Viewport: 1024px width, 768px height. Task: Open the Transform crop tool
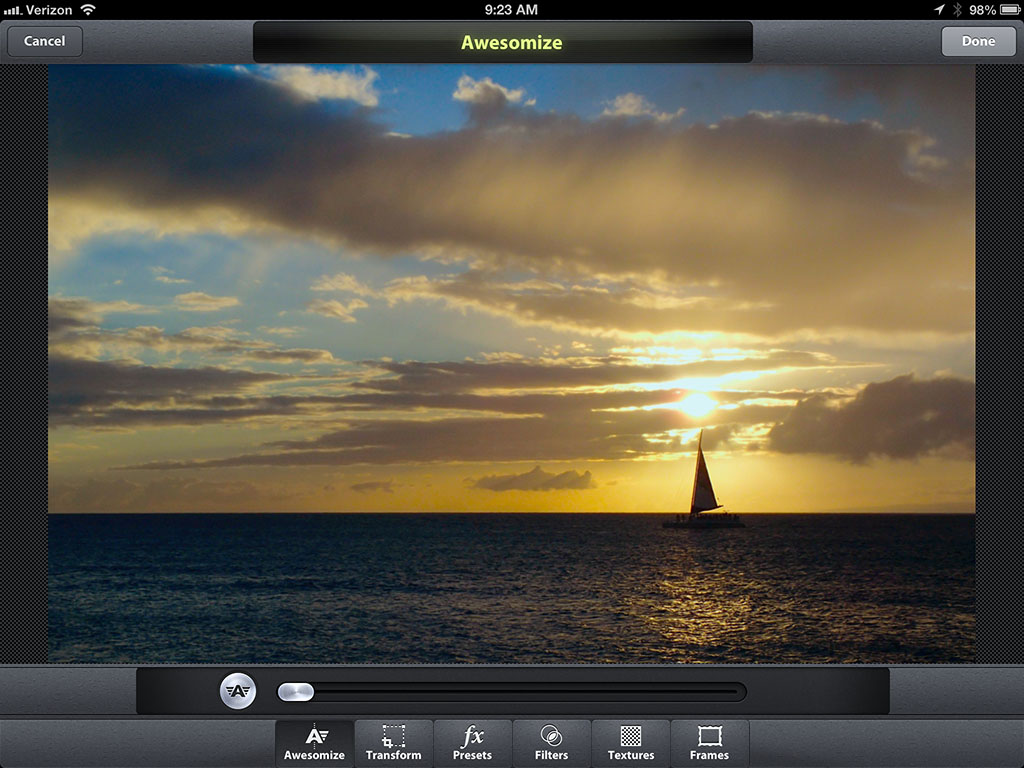click(x=393, y=743)
